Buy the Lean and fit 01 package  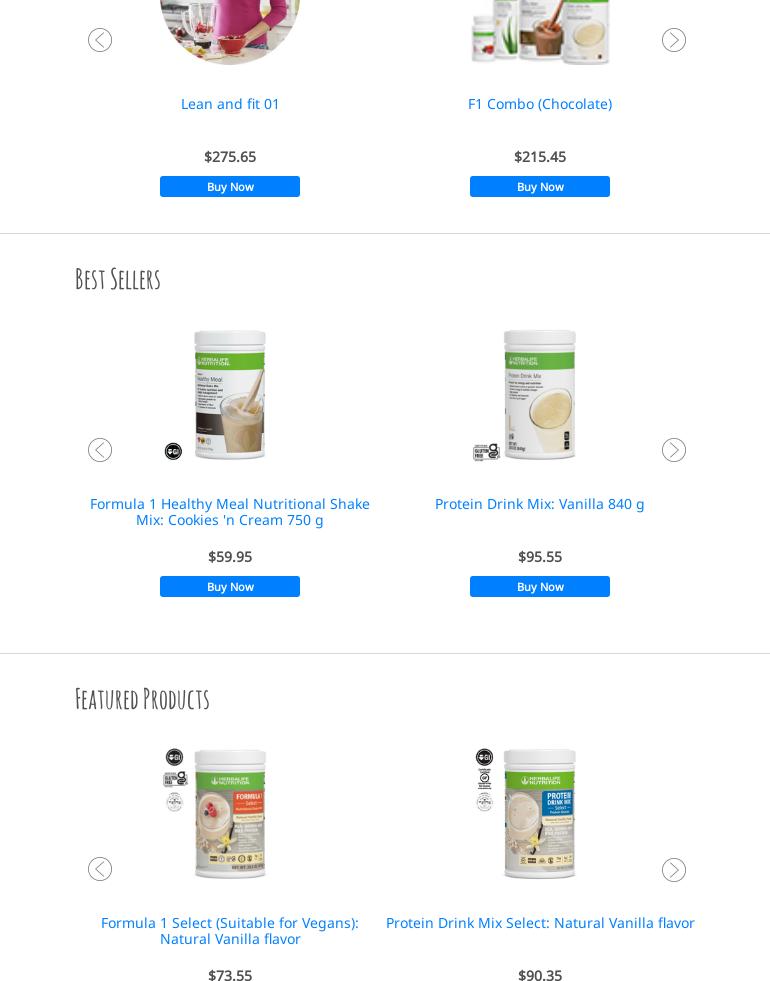[230, 186]
